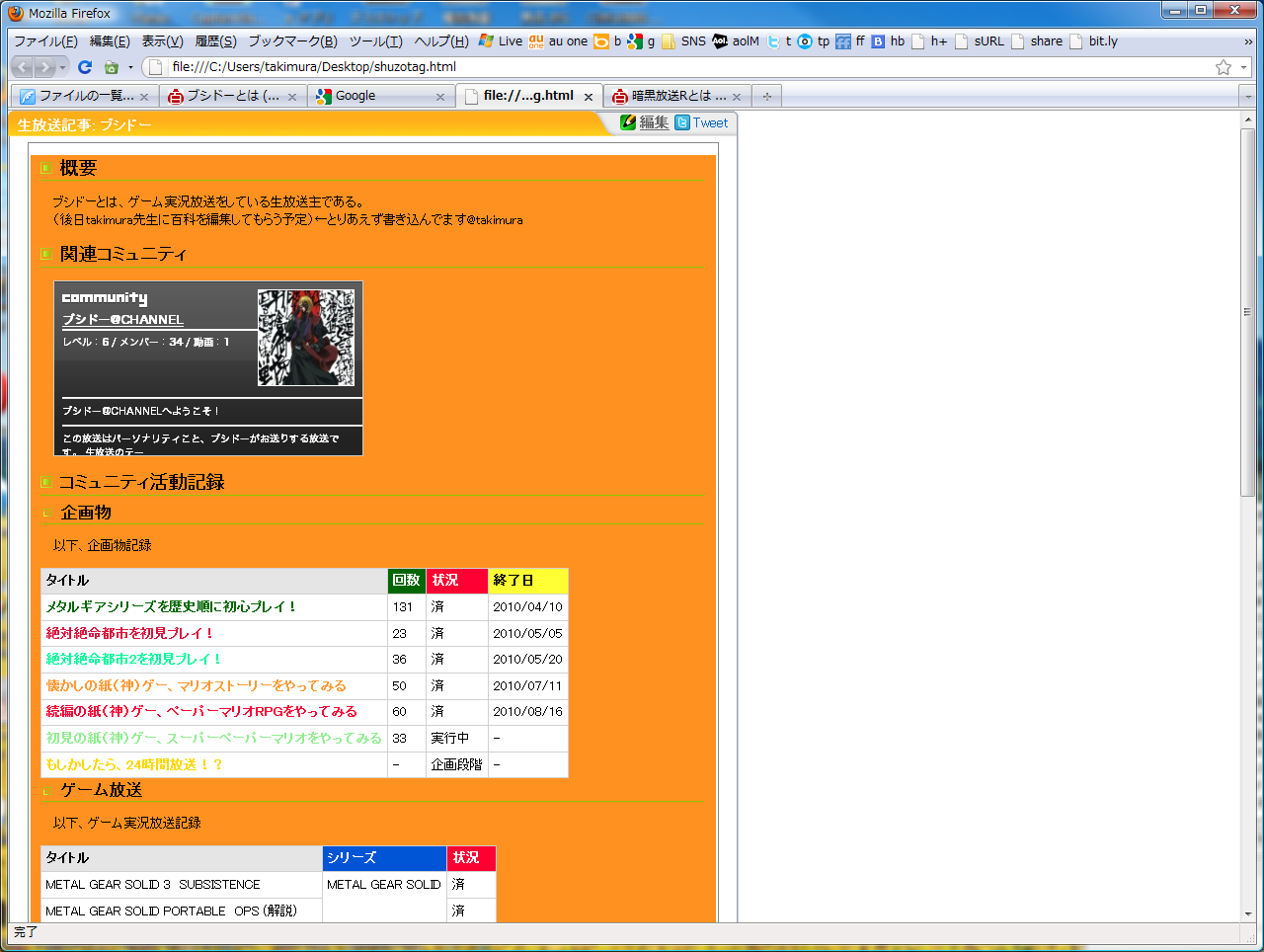Reload the page with the refresh icon
Image resolution: width=1264 pixels, height=952 pixels.
85,67
